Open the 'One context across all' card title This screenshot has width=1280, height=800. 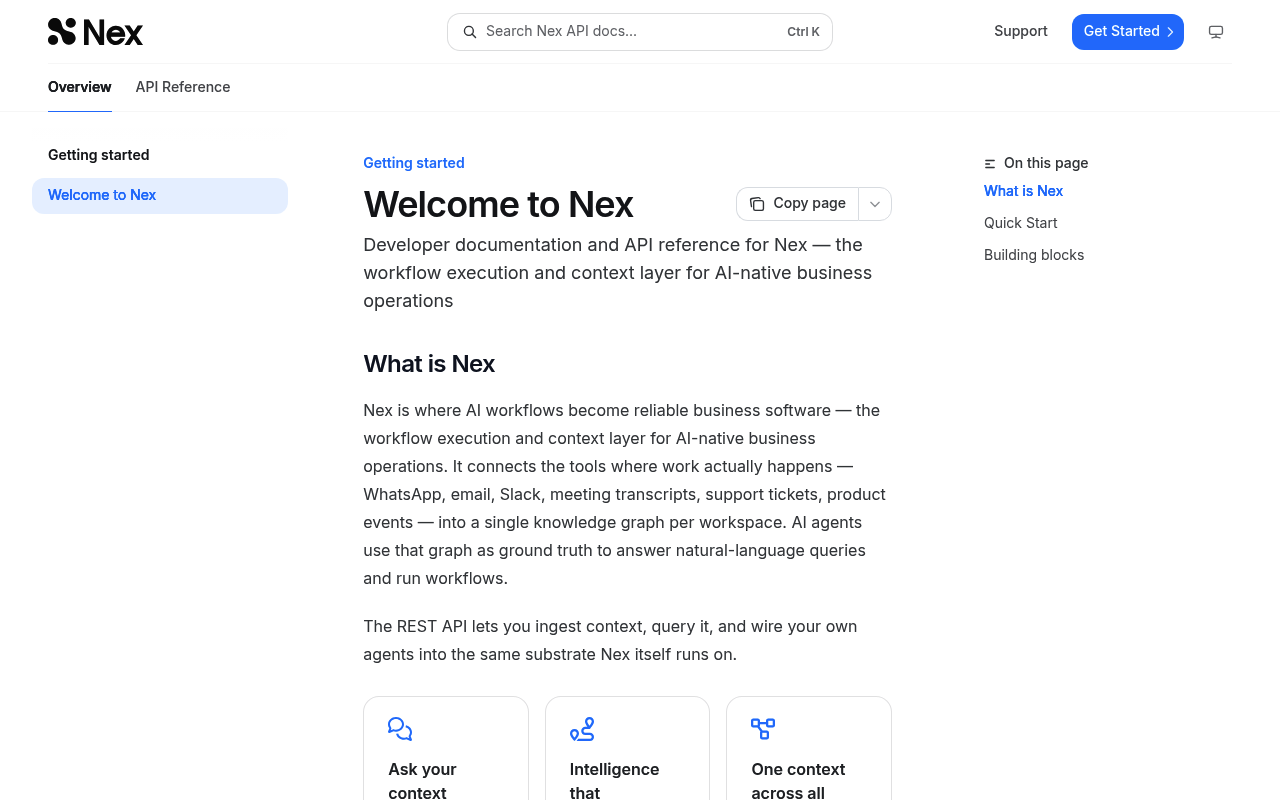pyautogui.click(x=798, y=781)
